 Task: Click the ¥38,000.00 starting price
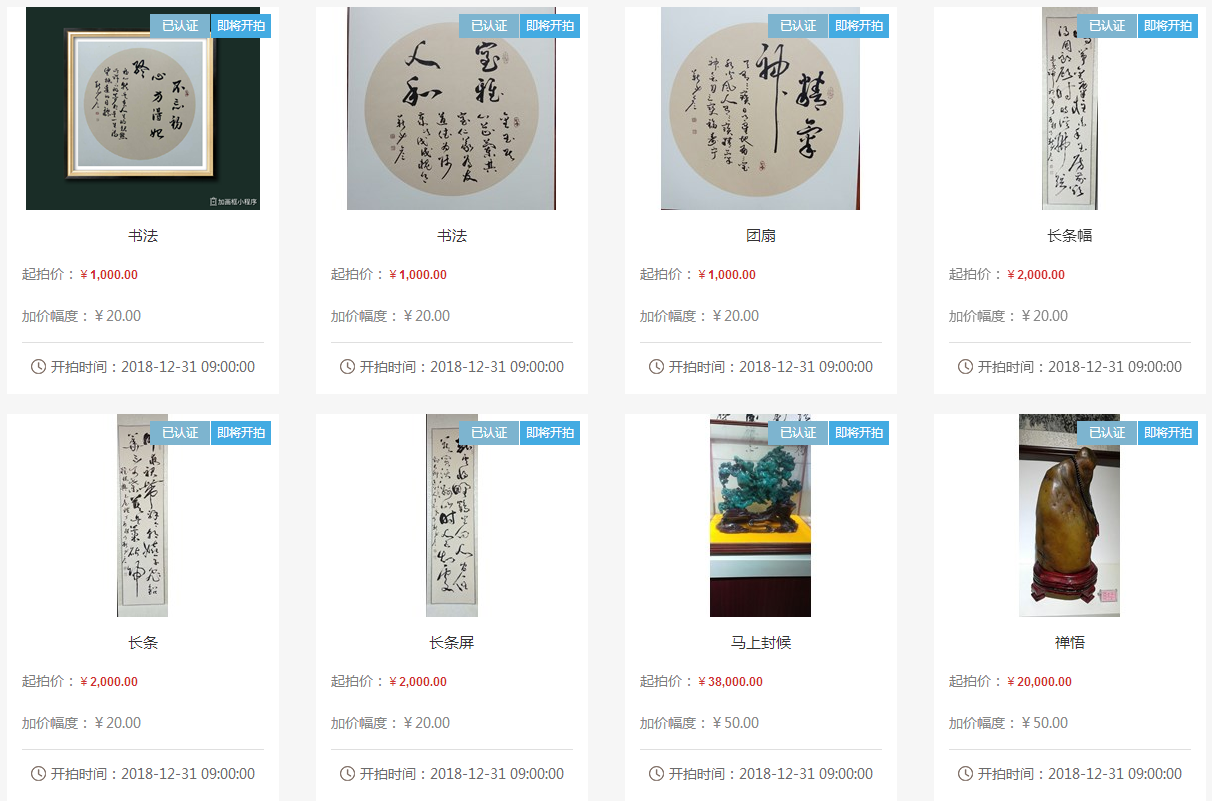(x=730, y=682)
